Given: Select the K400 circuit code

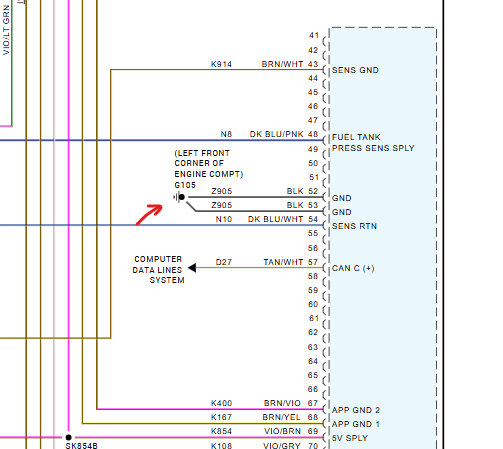Looking at the screenshot, I should [x=221, y=403].
